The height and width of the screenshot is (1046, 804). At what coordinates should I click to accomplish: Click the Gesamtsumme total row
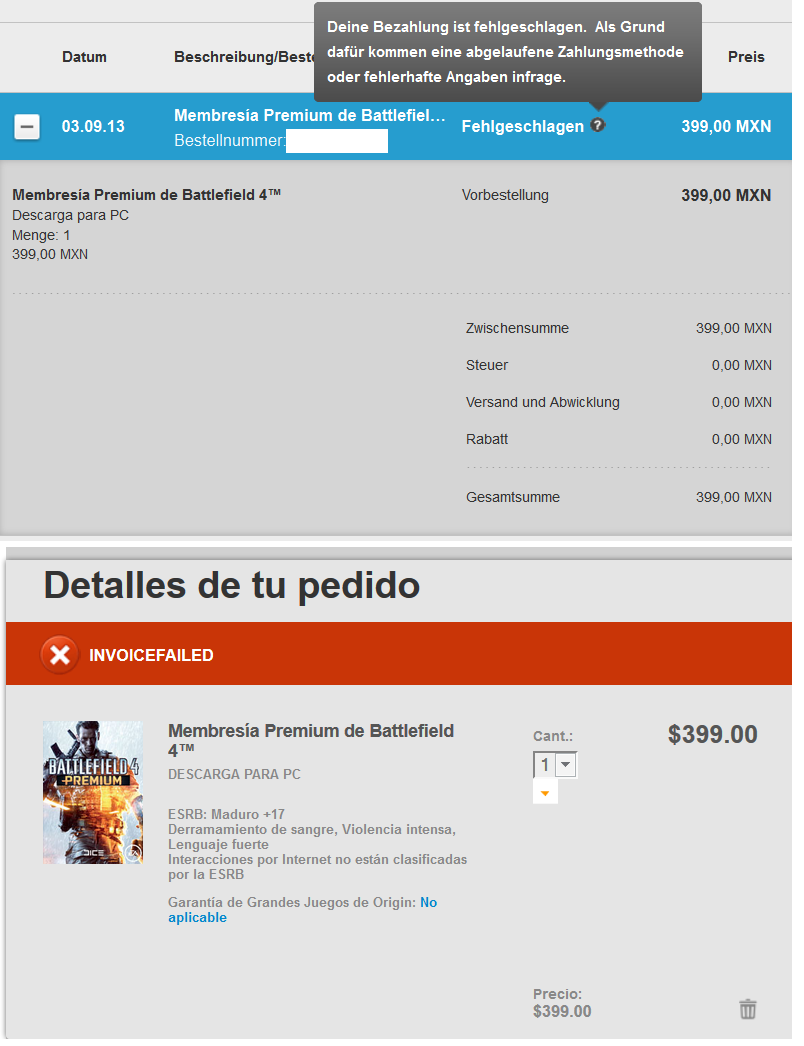coord(619,497)
